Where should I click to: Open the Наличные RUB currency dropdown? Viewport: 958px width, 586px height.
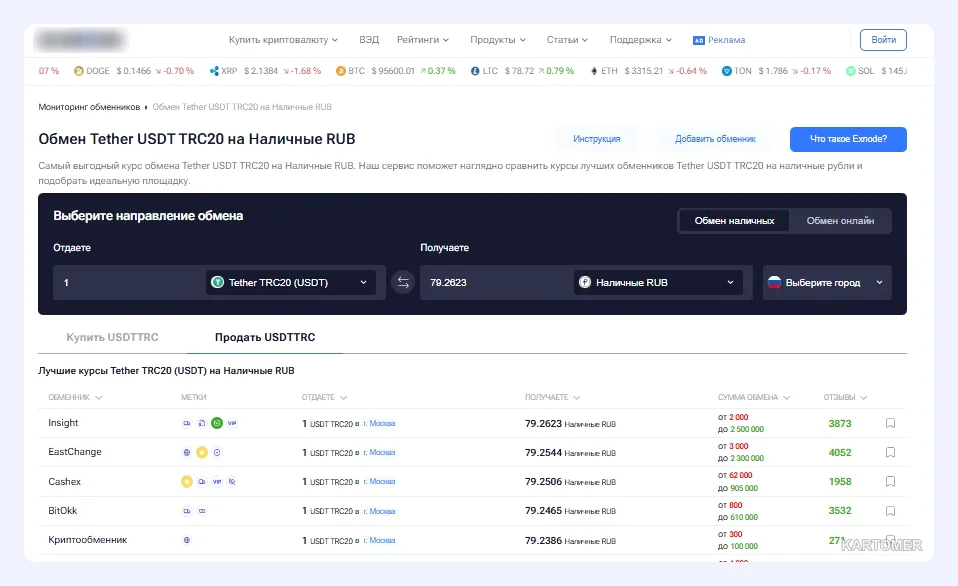pos(659,282)
